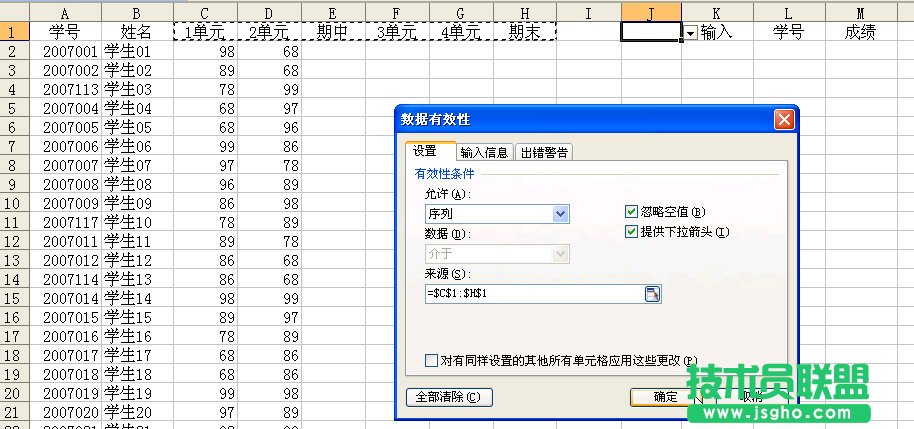914x429 pixels.
Task: Click cell with student ID 2007009
Action: pos(65,203)
